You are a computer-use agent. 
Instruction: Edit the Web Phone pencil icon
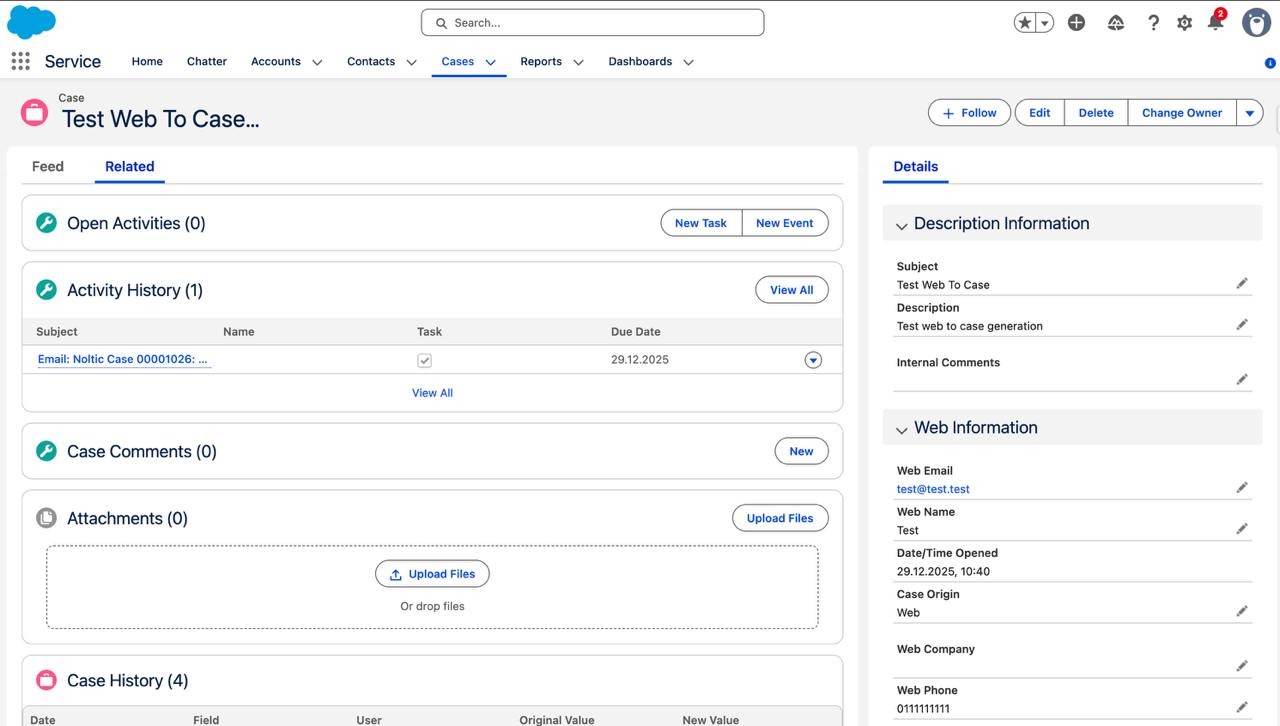click(1242, 707)
